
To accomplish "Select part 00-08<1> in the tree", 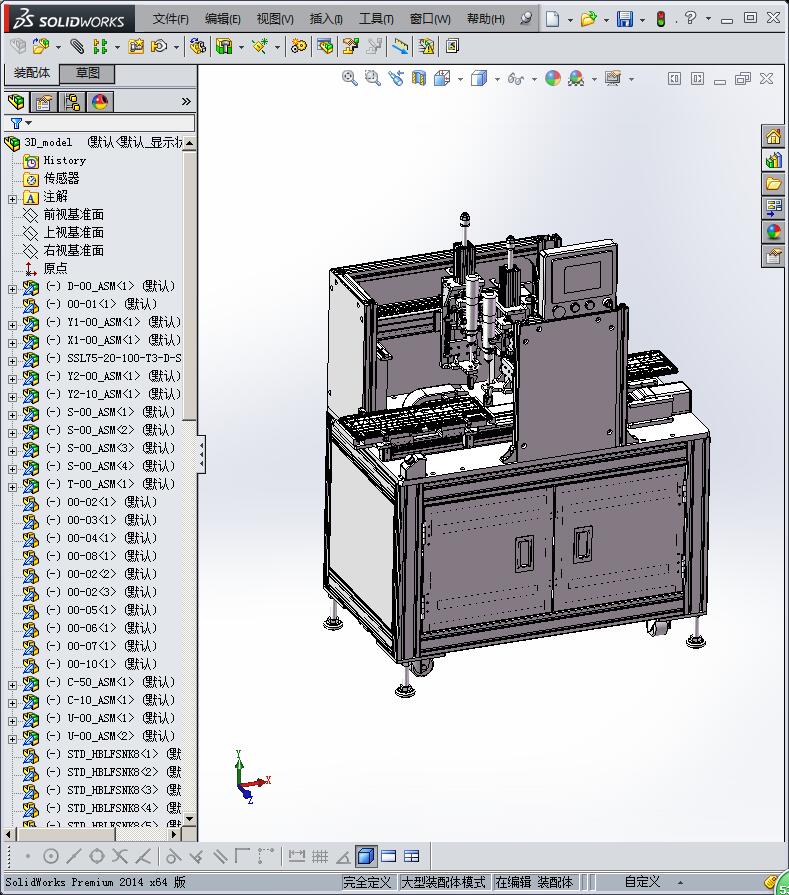I will [102, 556].
